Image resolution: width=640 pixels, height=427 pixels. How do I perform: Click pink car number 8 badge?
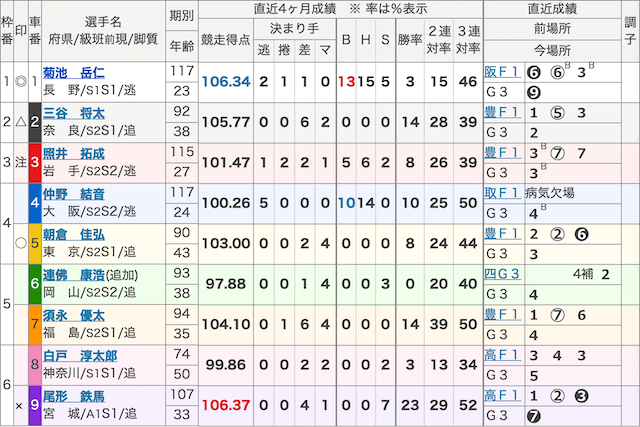pos(35,365)
